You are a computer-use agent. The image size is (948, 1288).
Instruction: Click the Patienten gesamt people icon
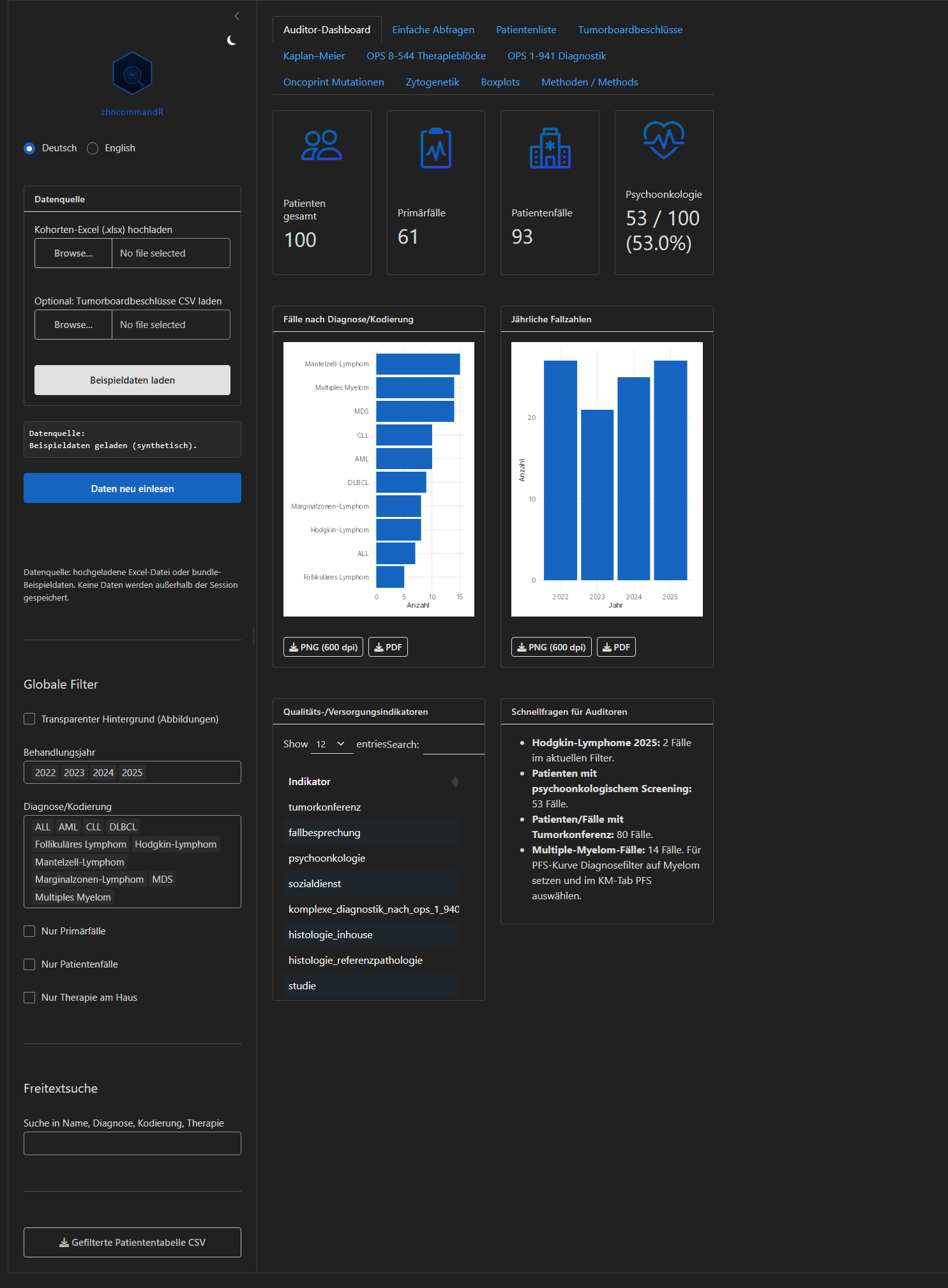pyautogui.click(x=322, y=146)
